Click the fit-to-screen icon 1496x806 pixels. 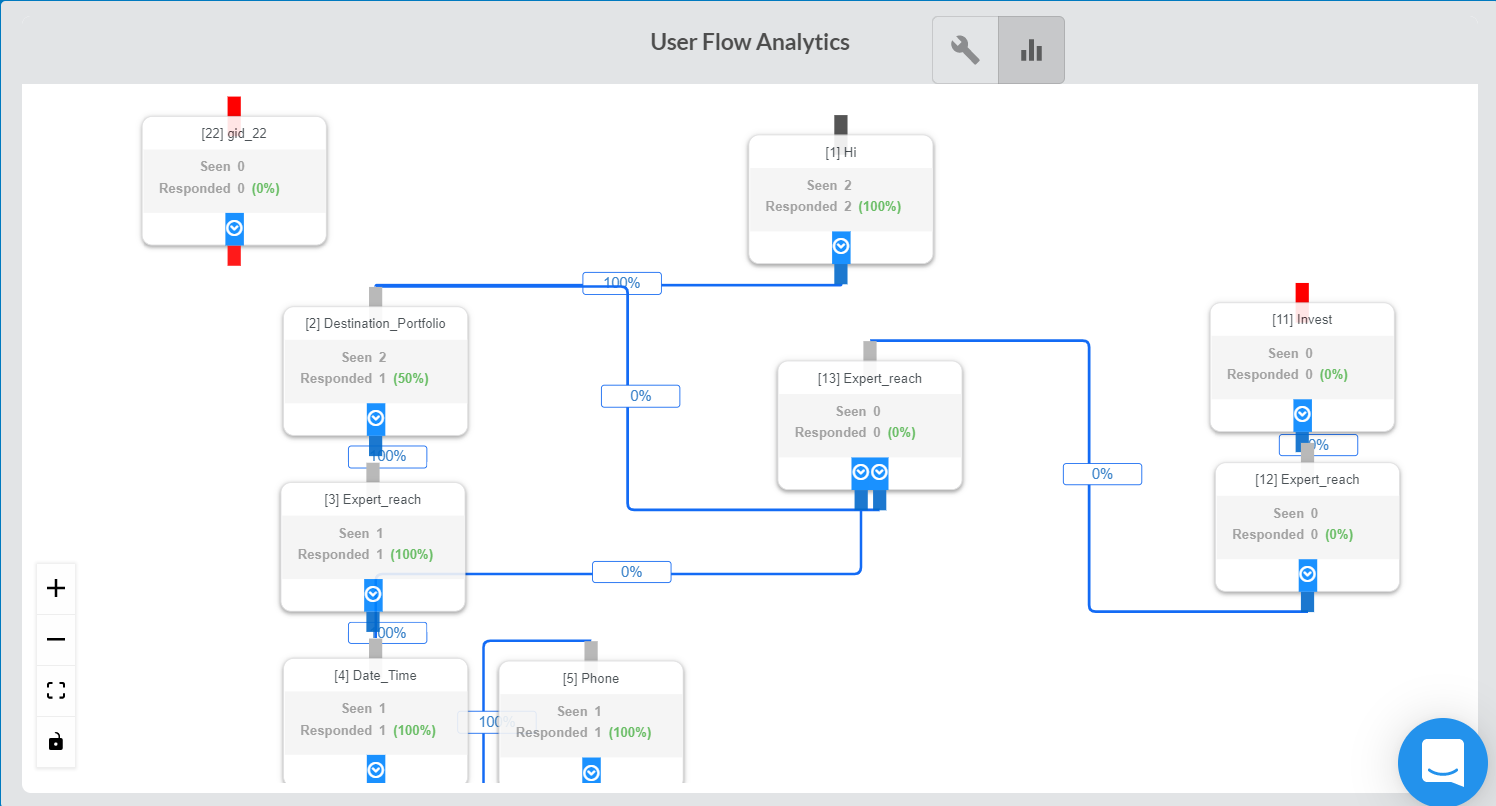tap(56, 690)
